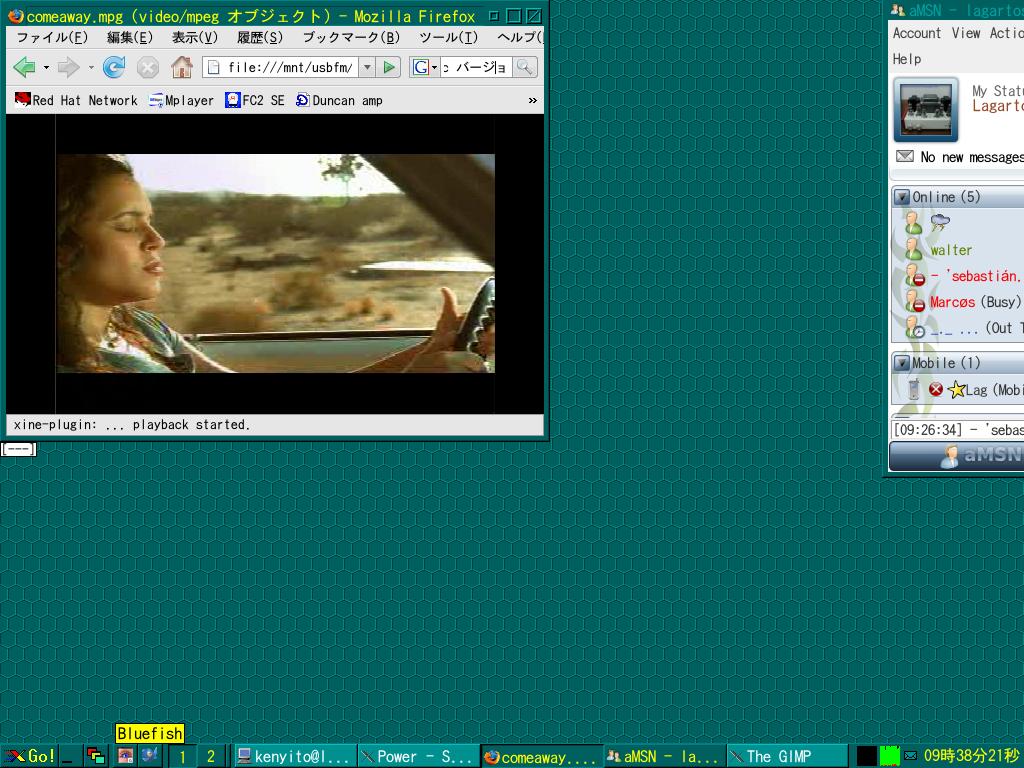Show more bookmarks via chevron overflow
This screenshot has height=768, width=1024.
pos(532,100)
